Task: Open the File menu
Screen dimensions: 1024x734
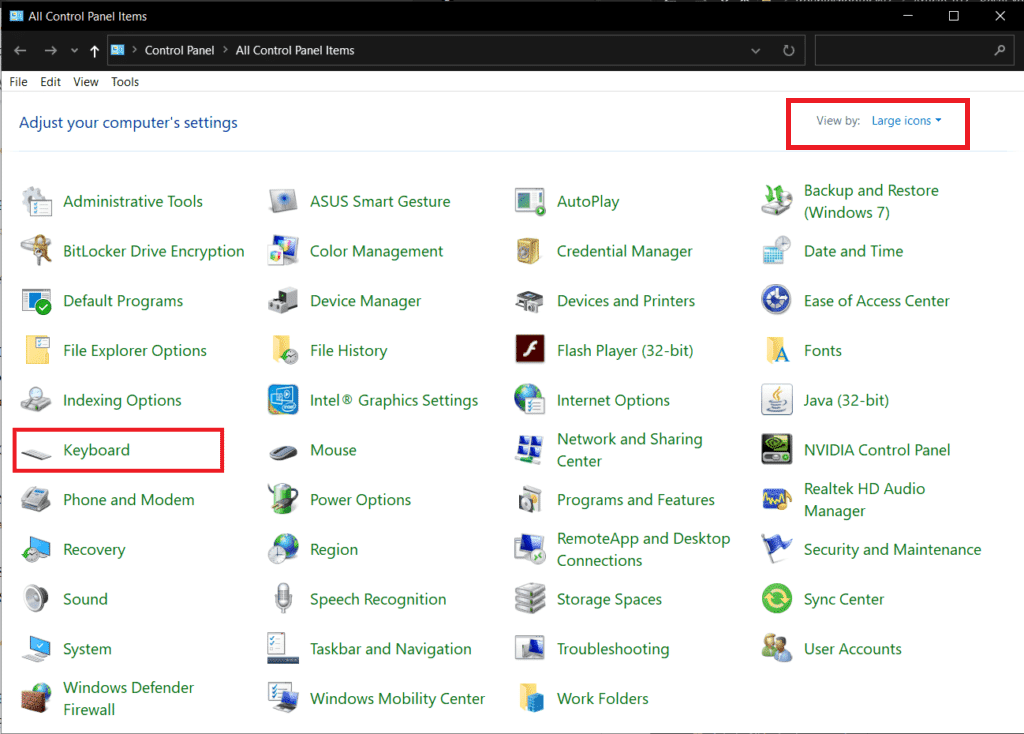Action: pyautogui.click(x=18, y=82)
